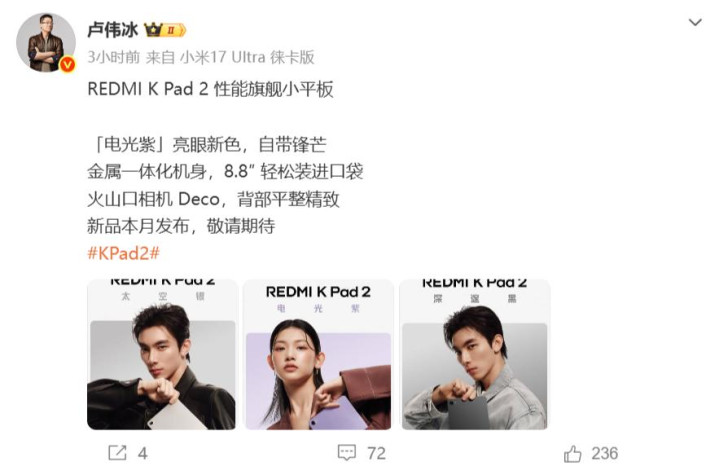719x475 pixels.
Task: Like the post with thumbs-up icon
Action: point(573,453)
